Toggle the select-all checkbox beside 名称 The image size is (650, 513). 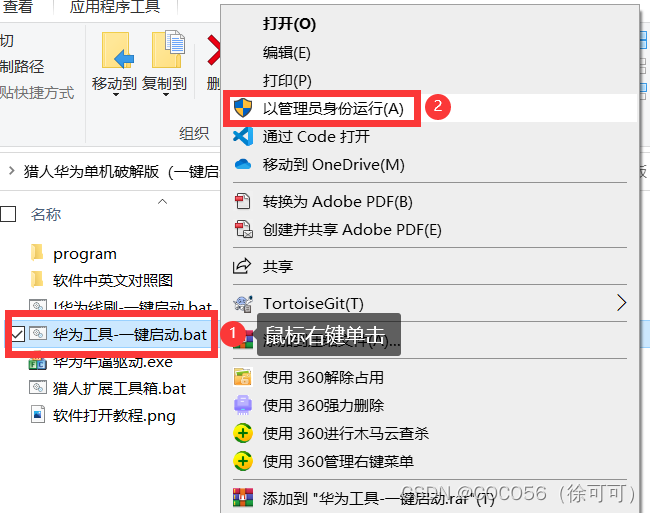pos(8,214)
